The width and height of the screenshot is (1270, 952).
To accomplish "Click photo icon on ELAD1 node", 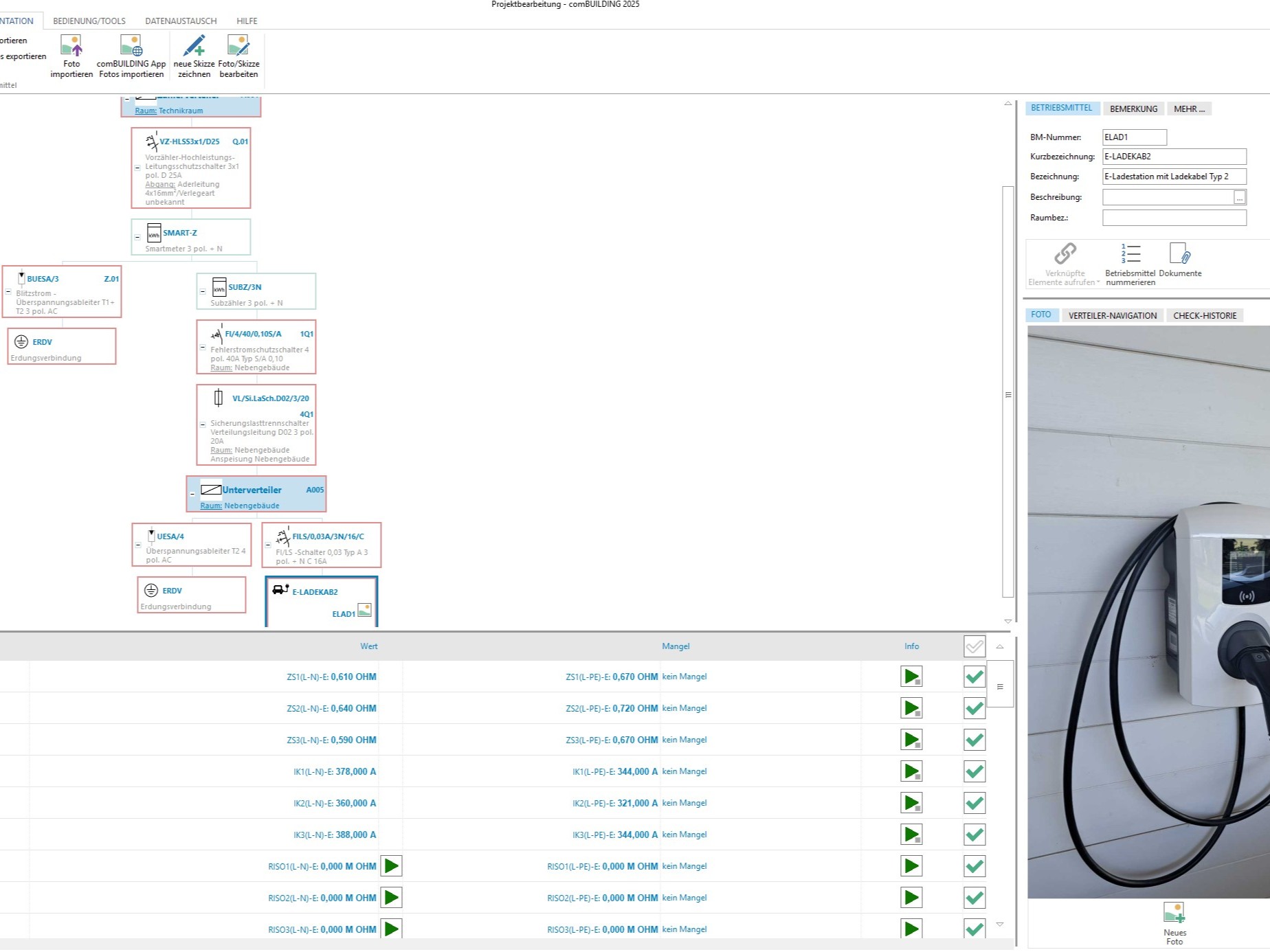I will pos(364,610).
